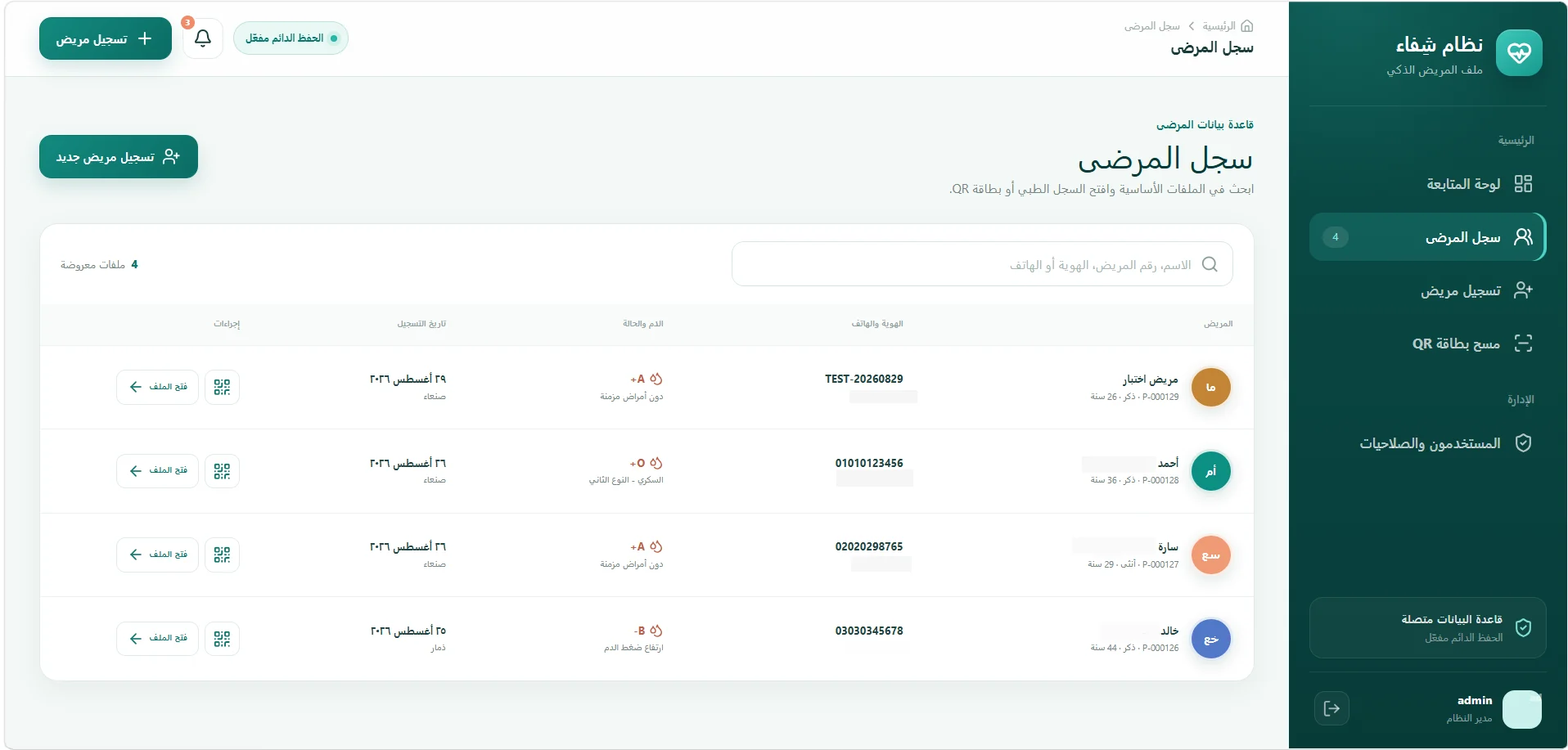Click the patient search input field

click(982, 264)
